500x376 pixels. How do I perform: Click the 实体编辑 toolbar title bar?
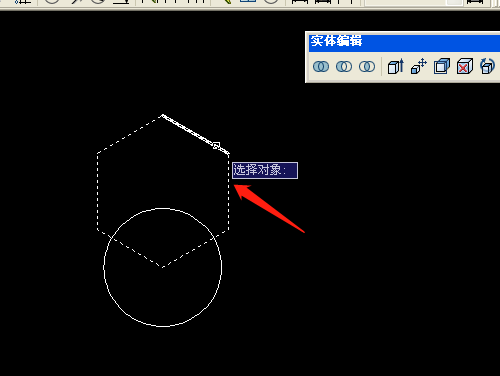point(404,43)
